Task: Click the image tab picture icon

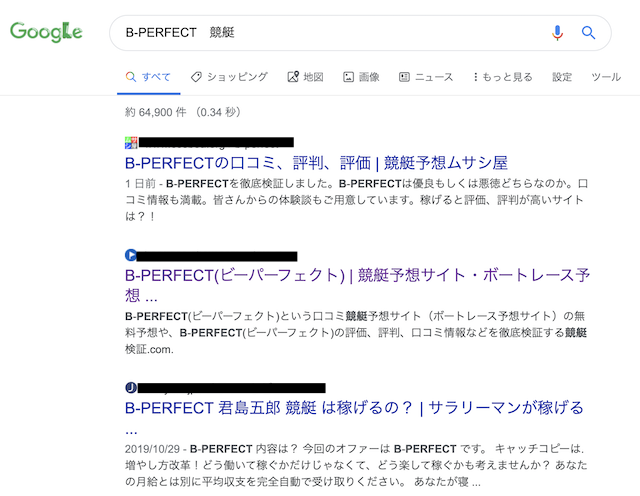Action: click(348, 77)
